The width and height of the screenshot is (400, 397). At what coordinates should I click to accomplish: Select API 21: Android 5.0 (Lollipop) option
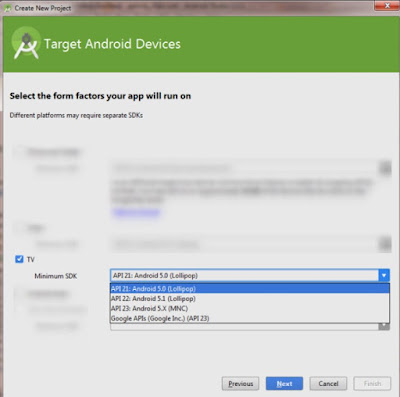pyautogui.click(x=250, y=289)
